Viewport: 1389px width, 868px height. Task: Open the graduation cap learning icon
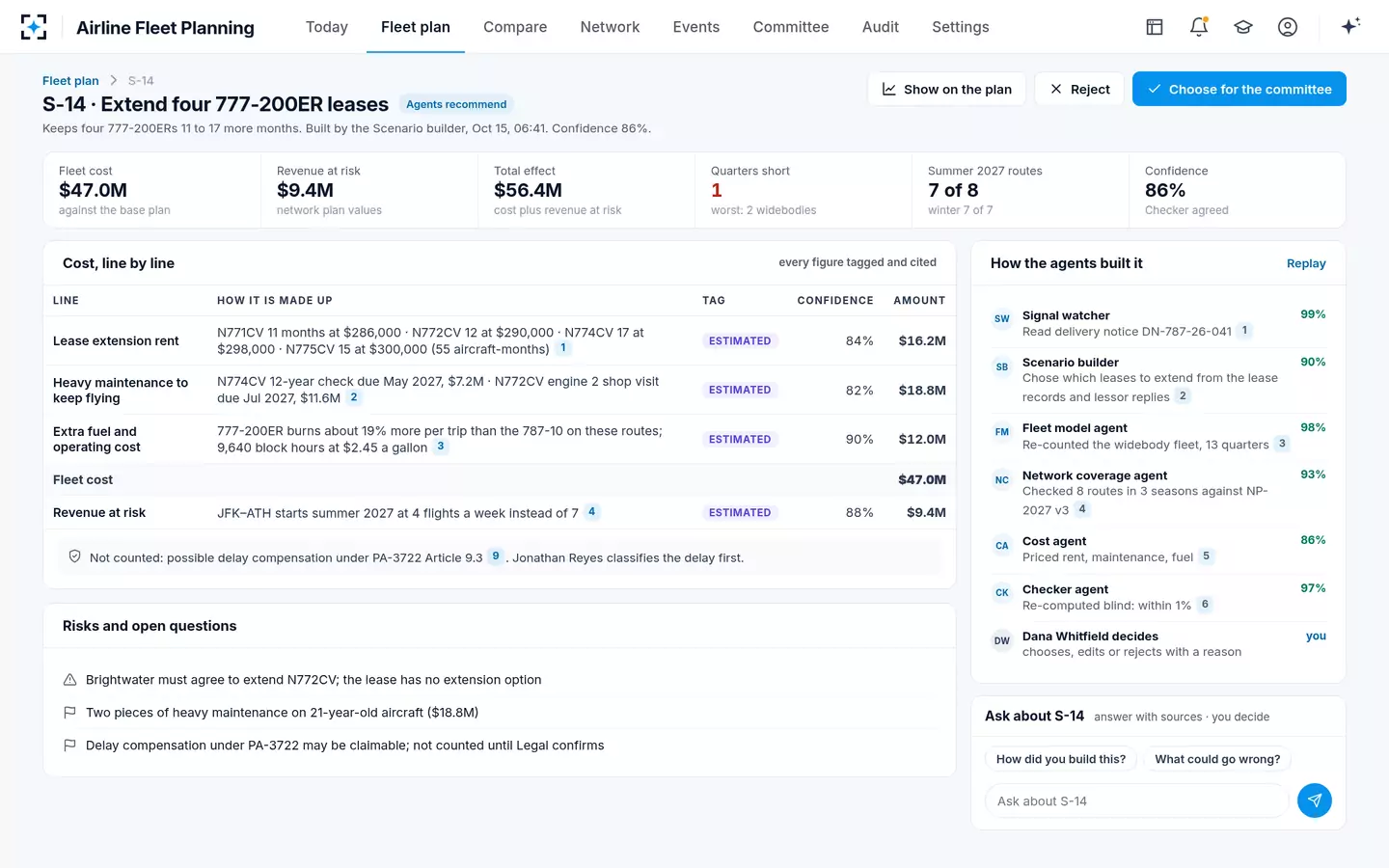(1243, 27)
